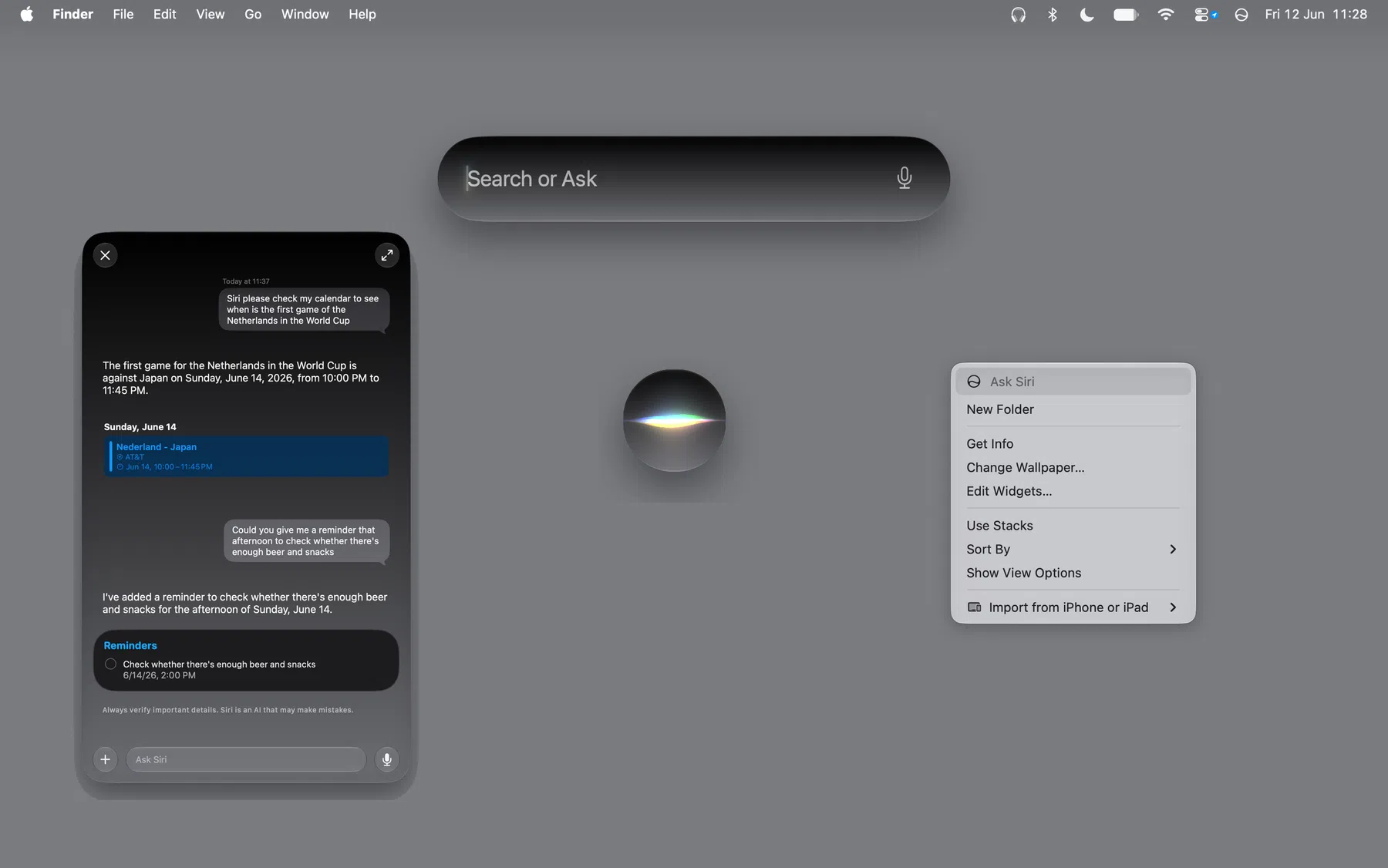Check the battery status icon
This screenshot has height=868, width=1388.
(x=1126, y=15)
